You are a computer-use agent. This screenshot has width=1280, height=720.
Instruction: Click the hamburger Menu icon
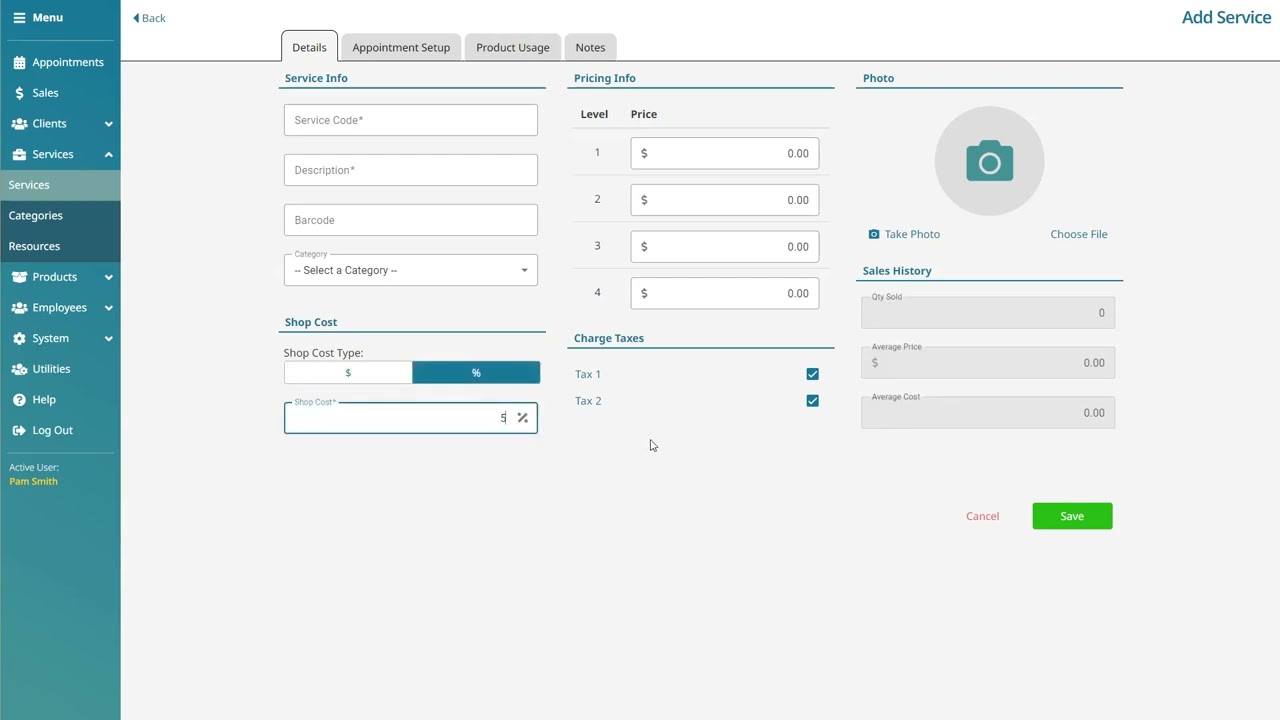tap(19, 18)
